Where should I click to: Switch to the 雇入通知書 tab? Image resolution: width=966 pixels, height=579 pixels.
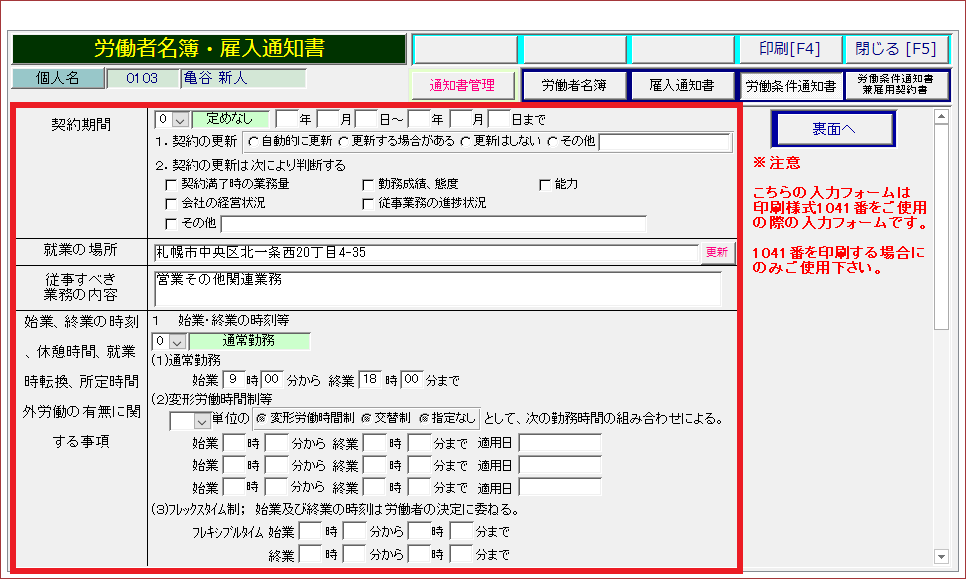[x=681, y=86]
